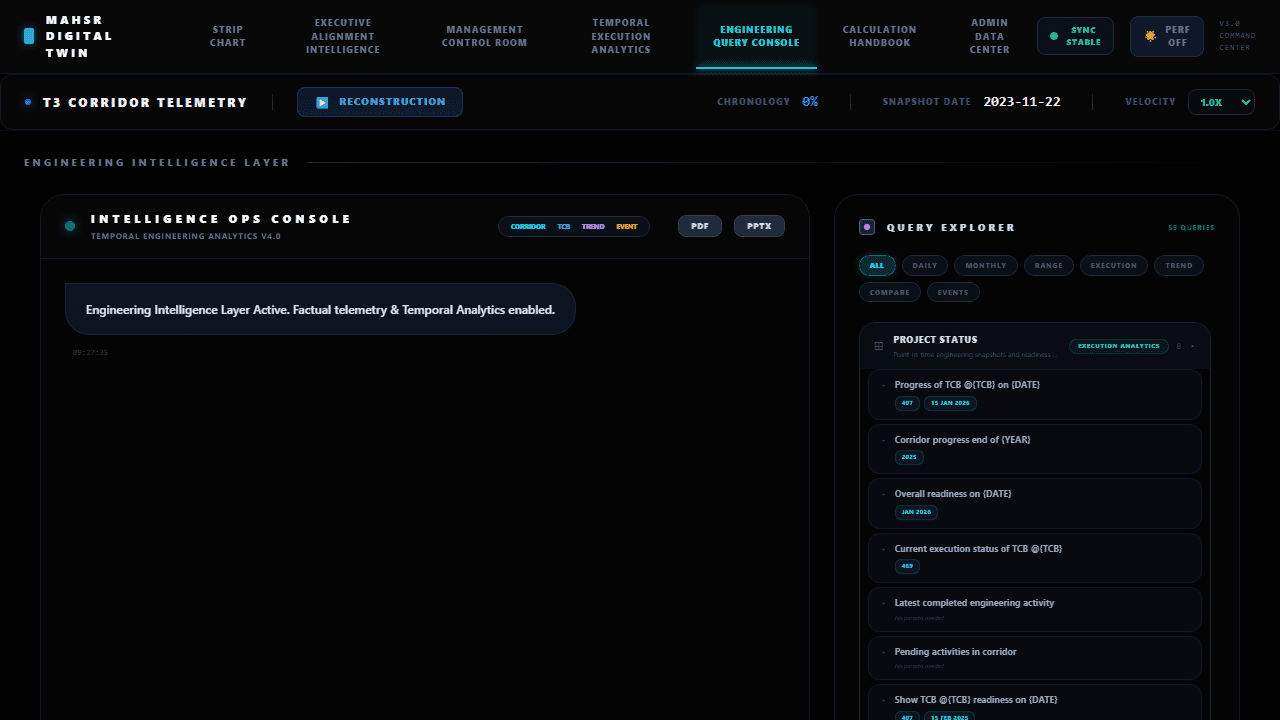
Task: Click the 09:27:35 message timestamp
Action: pyautogui.click(x=90, y=353)
